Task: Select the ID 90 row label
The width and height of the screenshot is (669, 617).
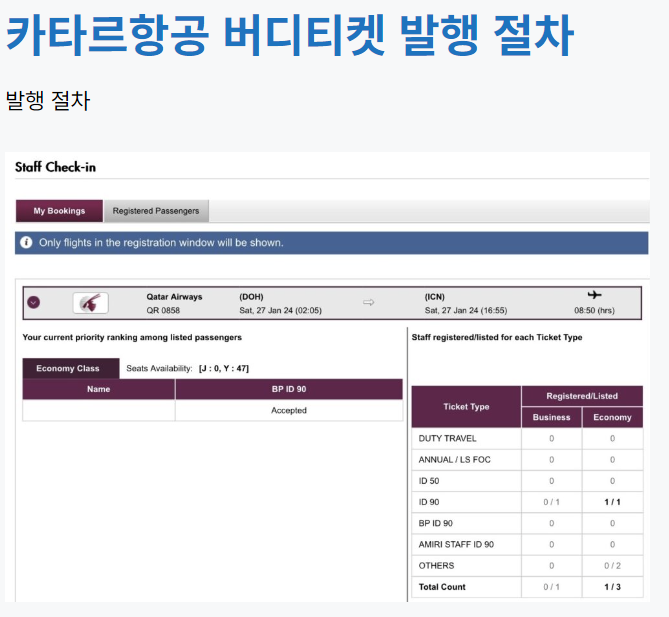Action: (x=429, y=502)
